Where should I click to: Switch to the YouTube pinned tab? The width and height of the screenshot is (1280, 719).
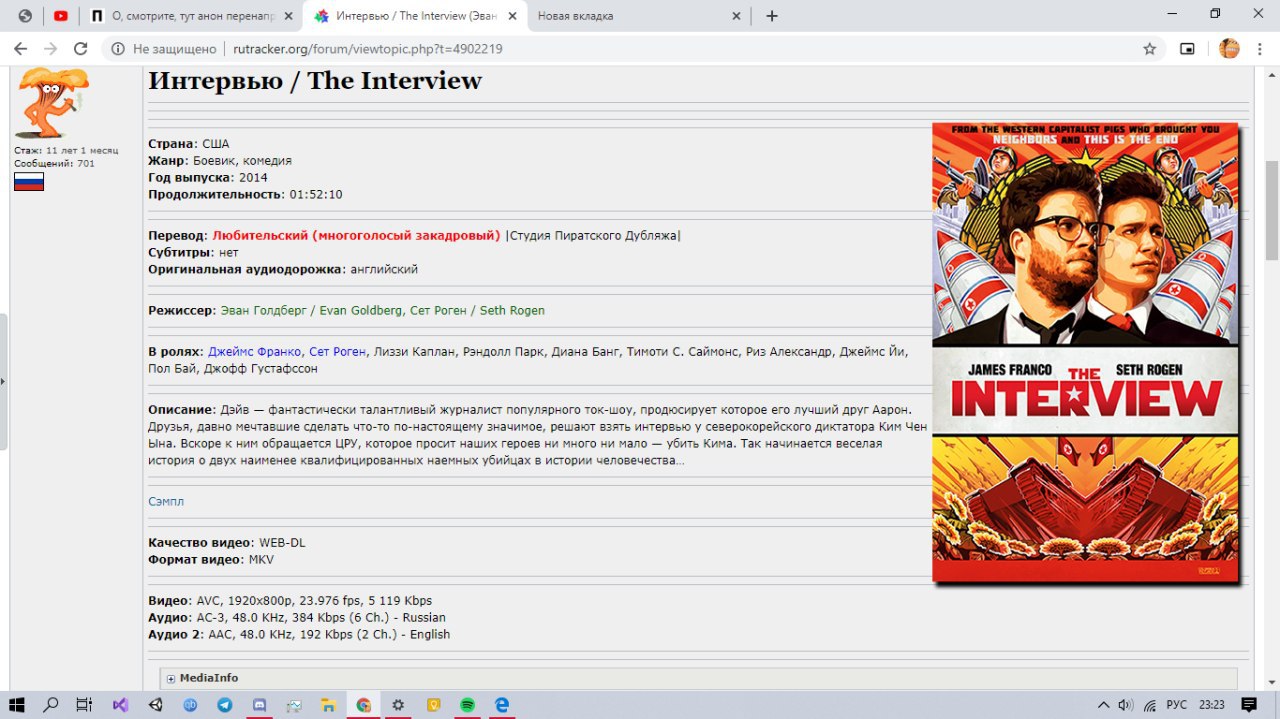[x=61, y=16]
